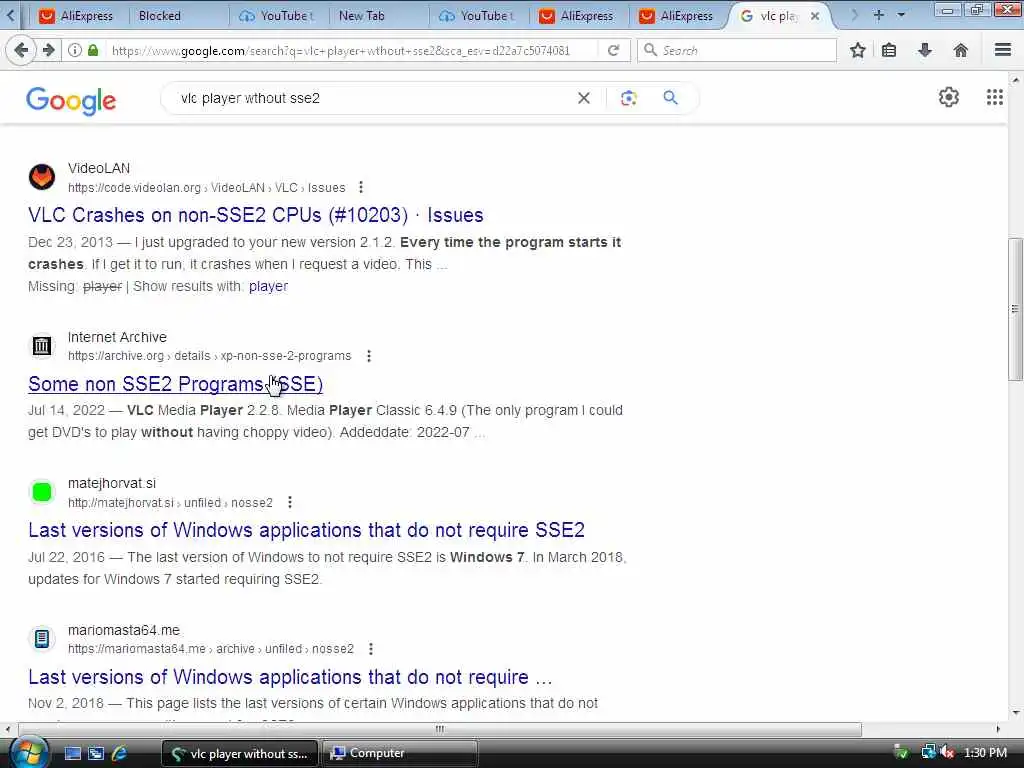The width and height of the screenshot is (1024, 768).
Task: Open mariomasta64.me Last versions result link
Action: [290, 677]
